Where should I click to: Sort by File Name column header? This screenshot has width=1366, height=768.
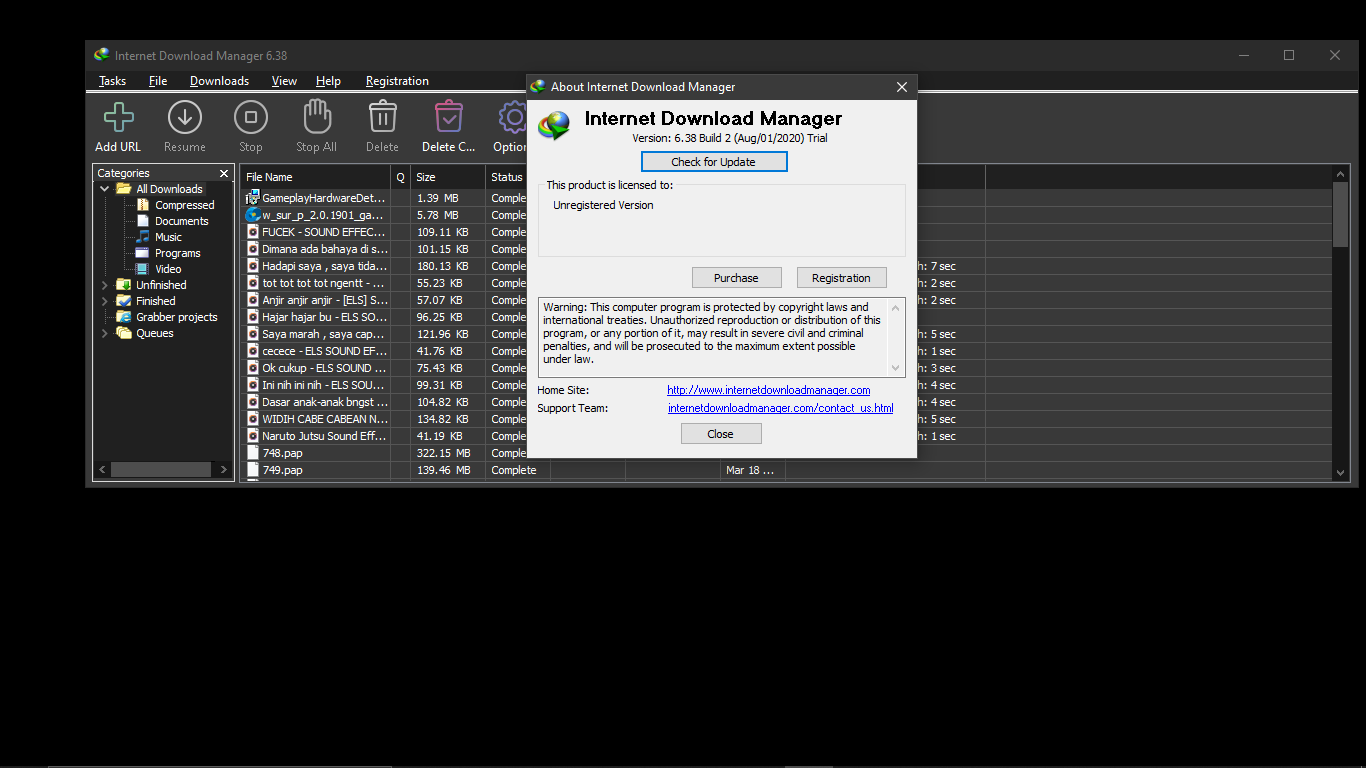pyautogui.click(x=315, y=177)
